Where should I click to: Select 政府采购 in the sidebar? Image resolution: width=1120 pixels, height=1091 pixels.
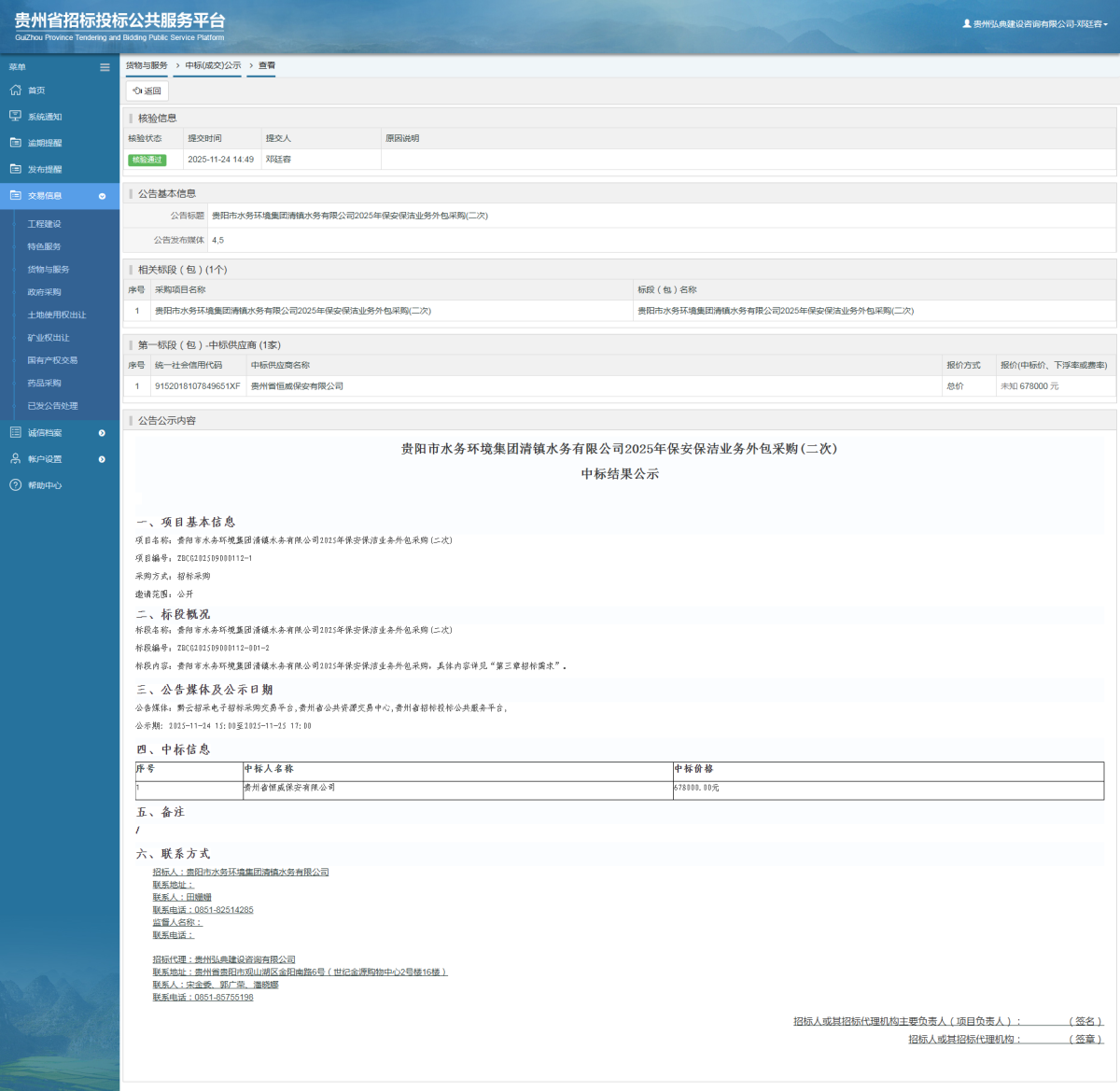pos(44,292)
